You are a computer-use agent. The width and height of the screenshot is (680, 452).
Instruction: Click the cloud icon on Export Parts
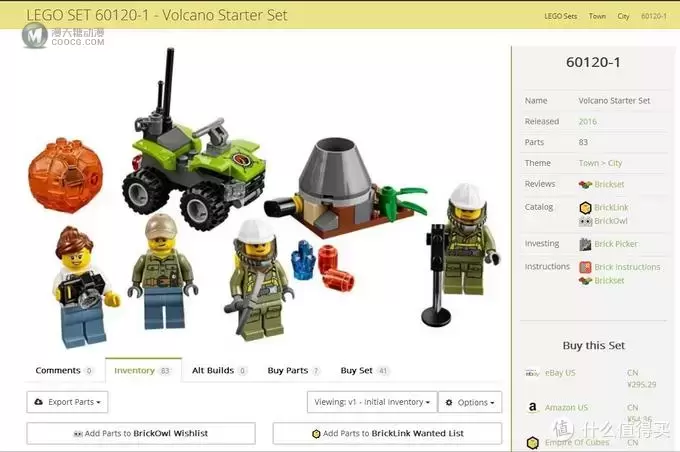pos(39,402)
